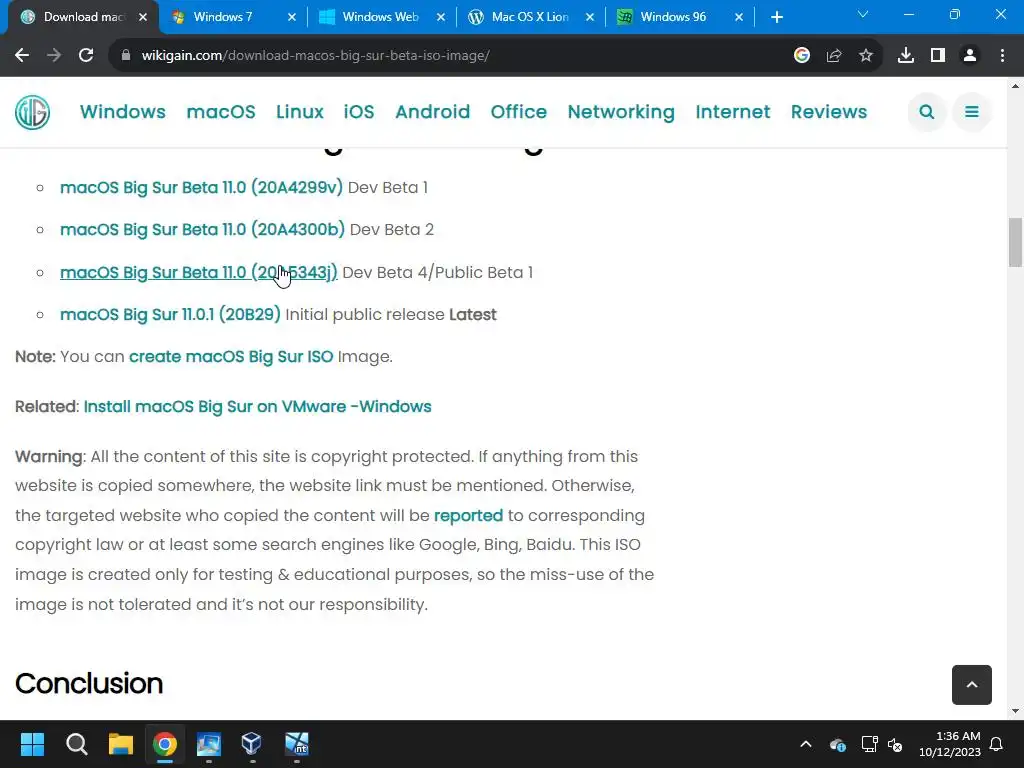Click the taskbar icon labeled nt
This screenshot has height=768, width=1024.
pos(296,744)
